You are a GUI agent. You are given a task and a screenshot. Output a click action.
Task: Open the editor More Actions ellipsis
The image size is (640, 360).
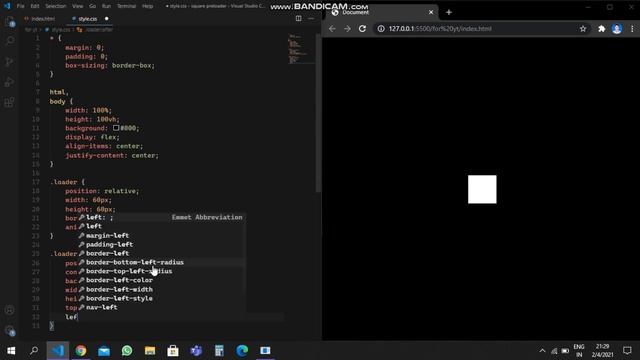tap(311, 18)
